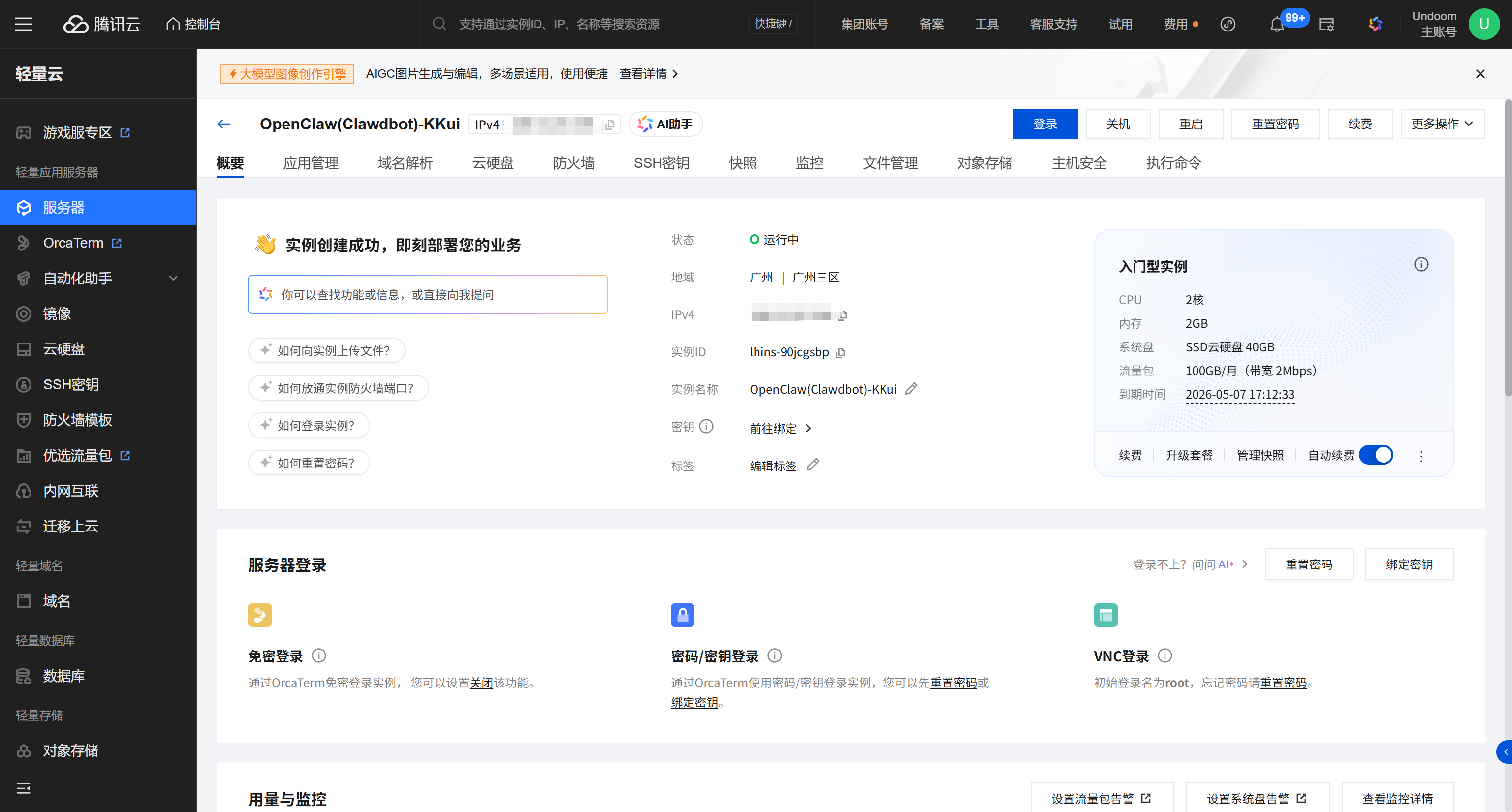Edit instance name with pencil icon
Viewport: 1512px width, 812px height.
(911, 388)
